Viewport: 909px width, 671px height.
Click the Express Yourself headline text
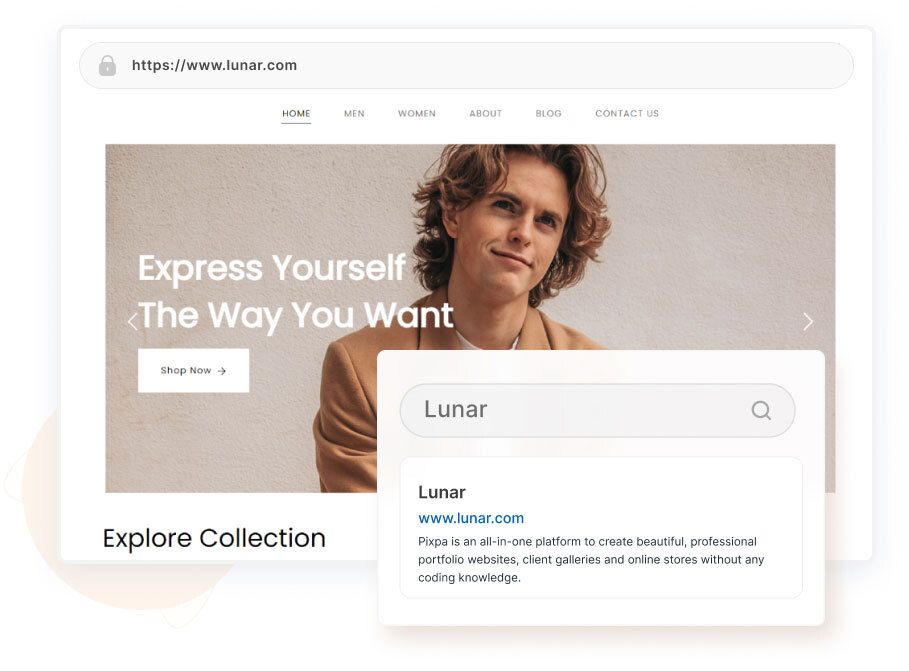[271, 269]
